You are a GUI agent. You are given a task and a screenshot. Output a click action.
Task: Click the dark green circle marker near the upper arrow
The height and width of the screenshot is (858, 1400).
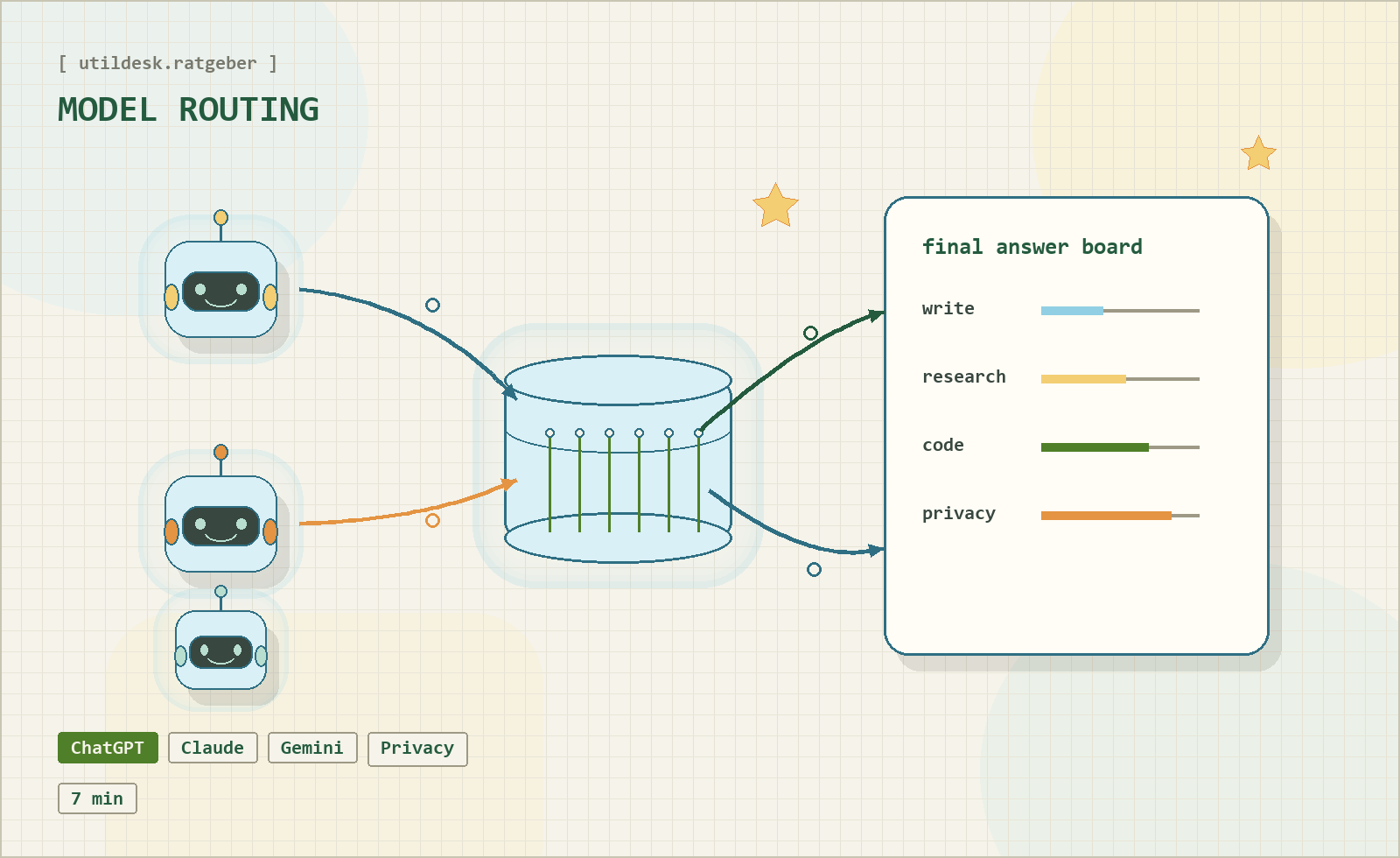810,333
